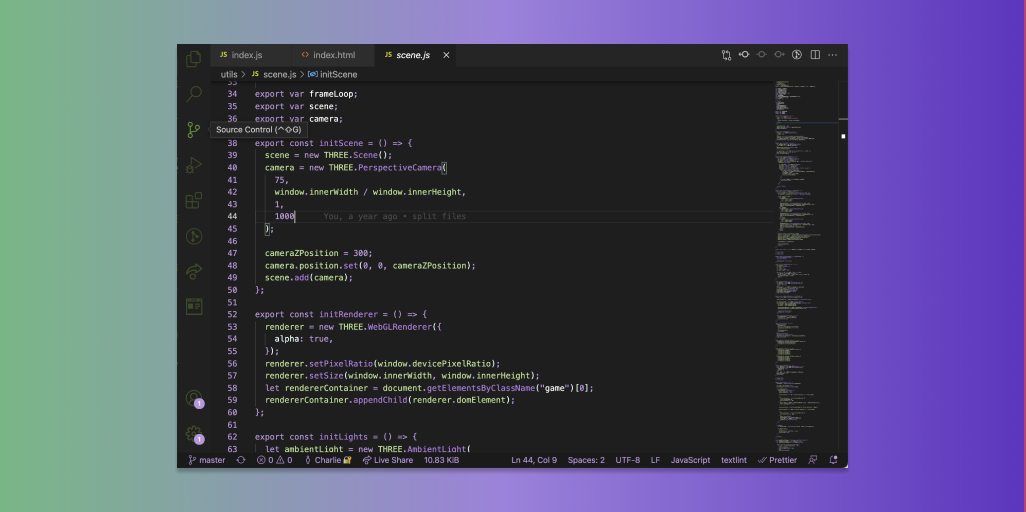Open the Manage gear icon
The width and height of the screenshot is (1026, 512).
click(194, 433)
